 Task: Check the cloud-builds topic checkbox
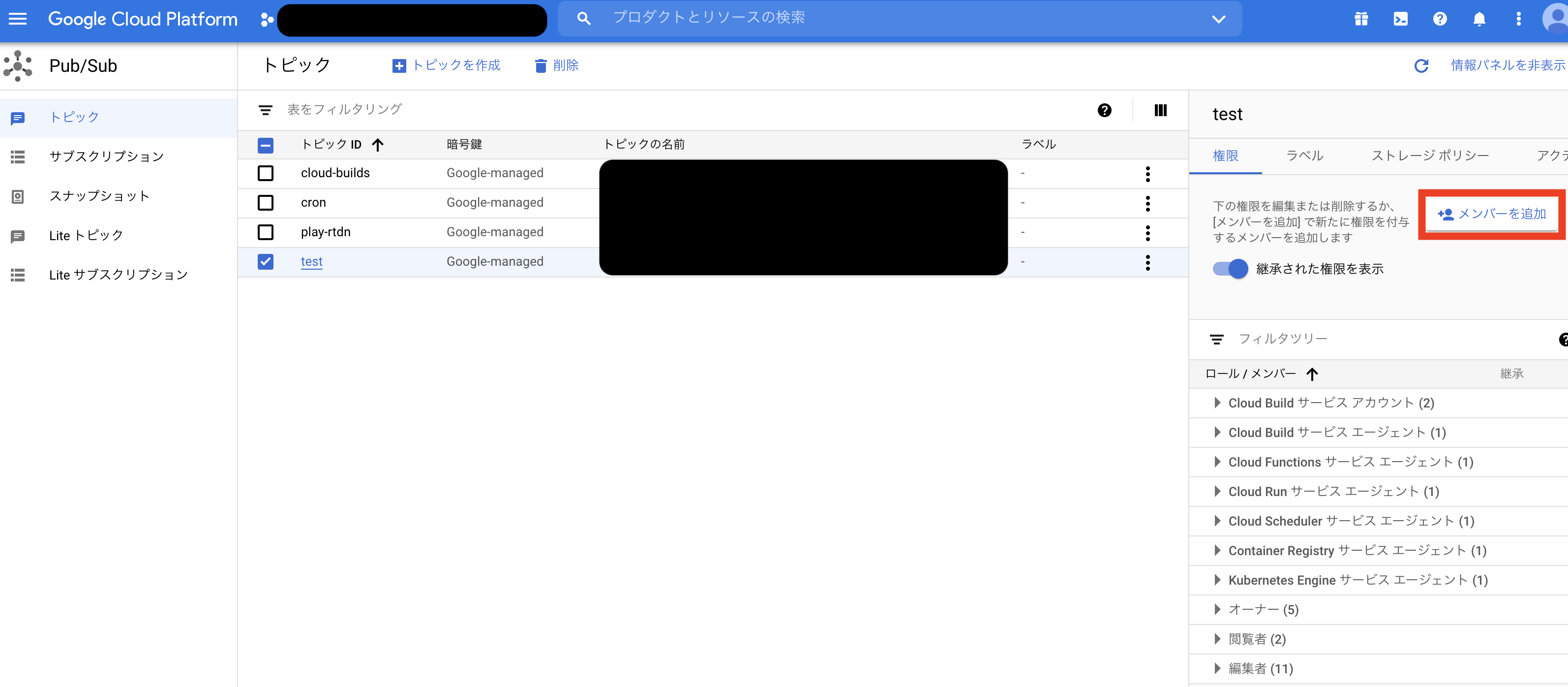click(266, 173)
